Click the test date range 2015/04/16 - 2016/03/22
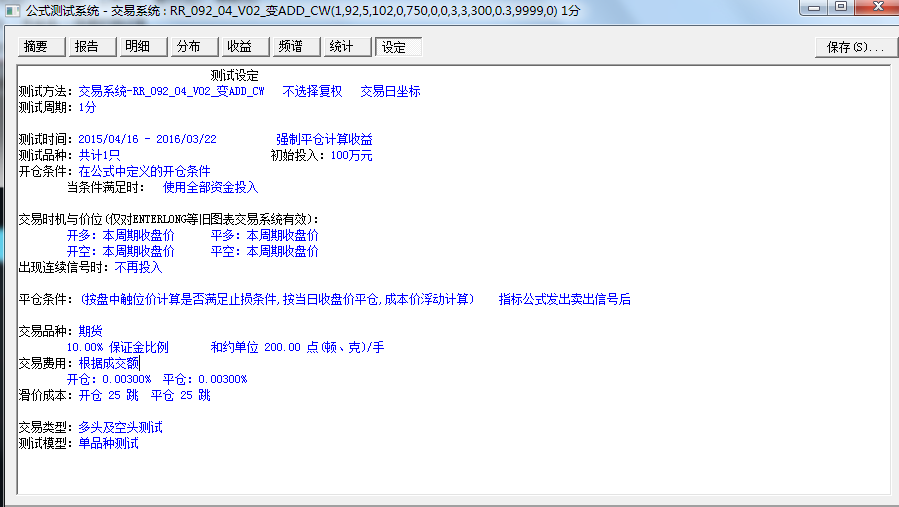Viewport: 899px width, 507px height. [147, 139]
